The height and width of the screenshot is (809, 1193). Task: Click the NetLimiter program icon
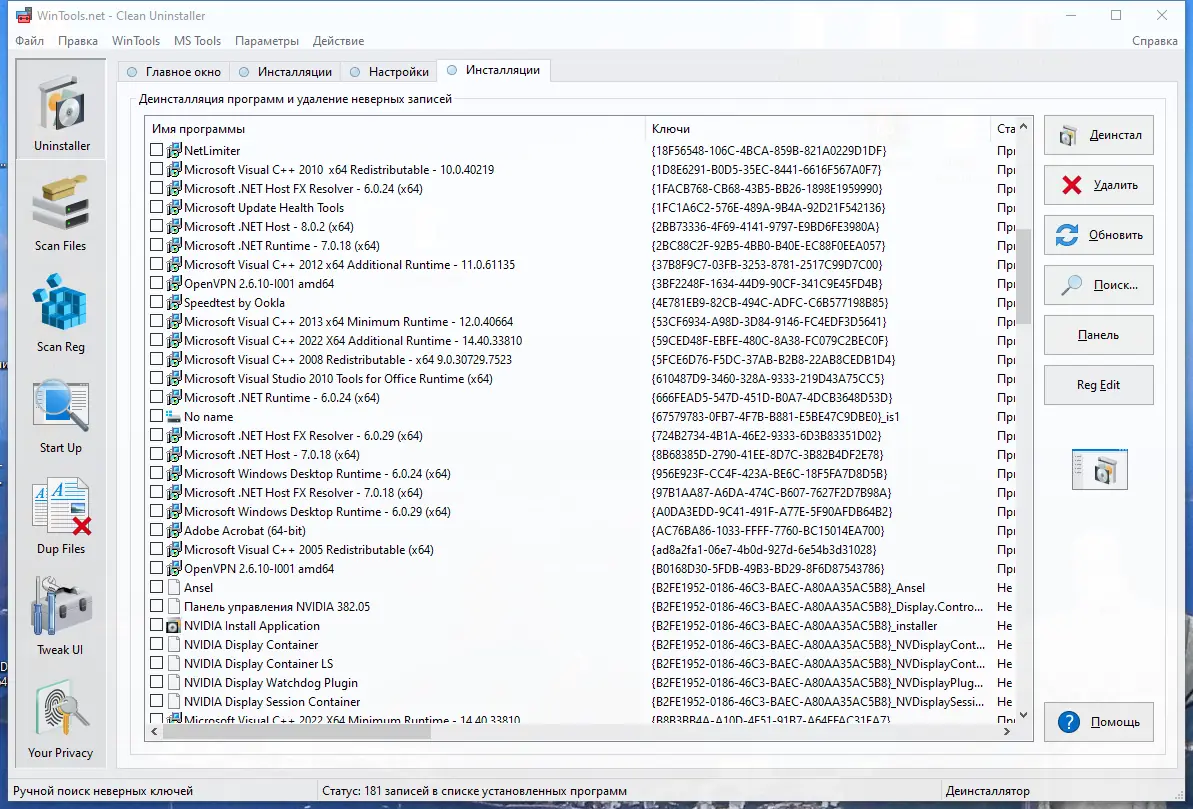click(173, 151)
